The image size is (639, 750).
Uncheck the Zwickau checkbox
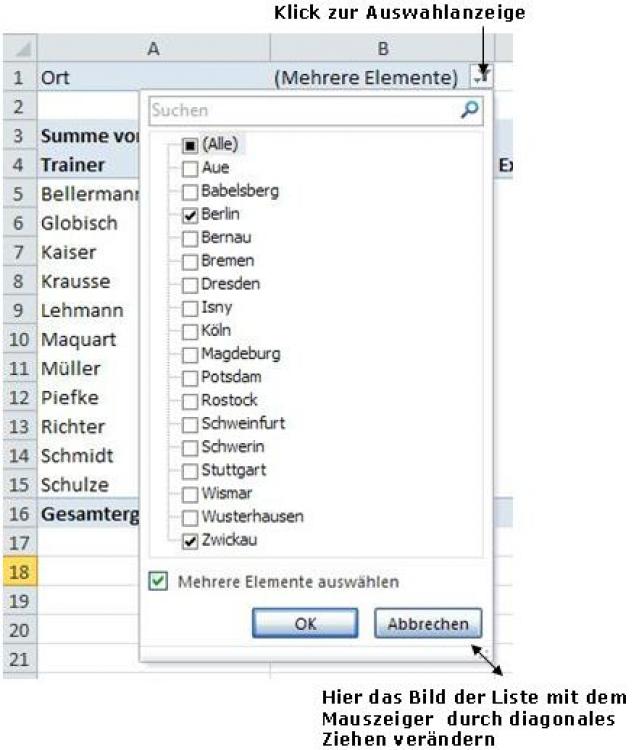tap(190, 540)
